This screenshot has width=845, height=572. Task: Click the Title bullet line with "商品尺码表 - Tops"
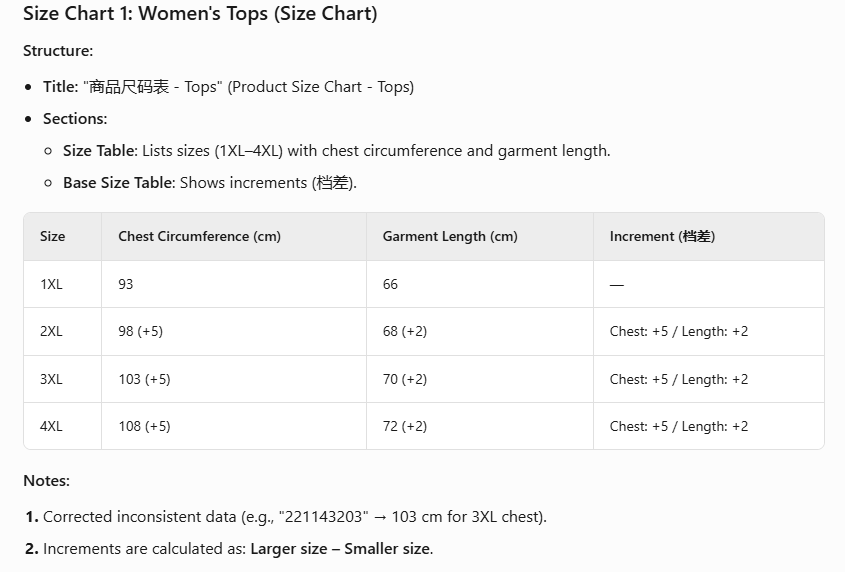[x=228, y=87]
